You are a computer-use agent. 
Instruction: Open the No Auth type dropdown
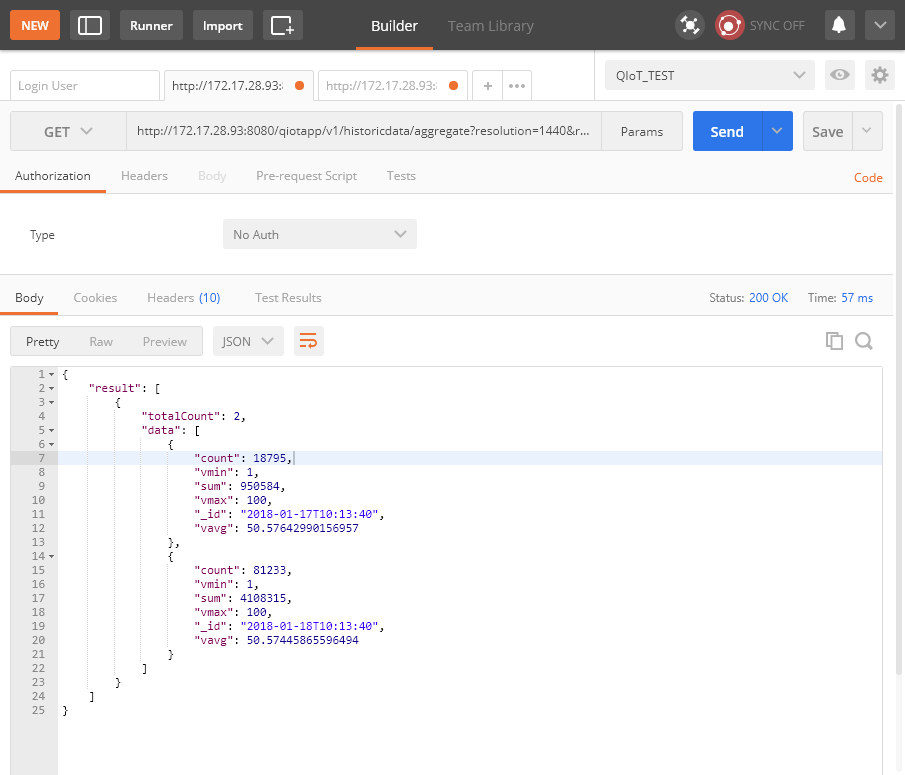click(319, 234)
